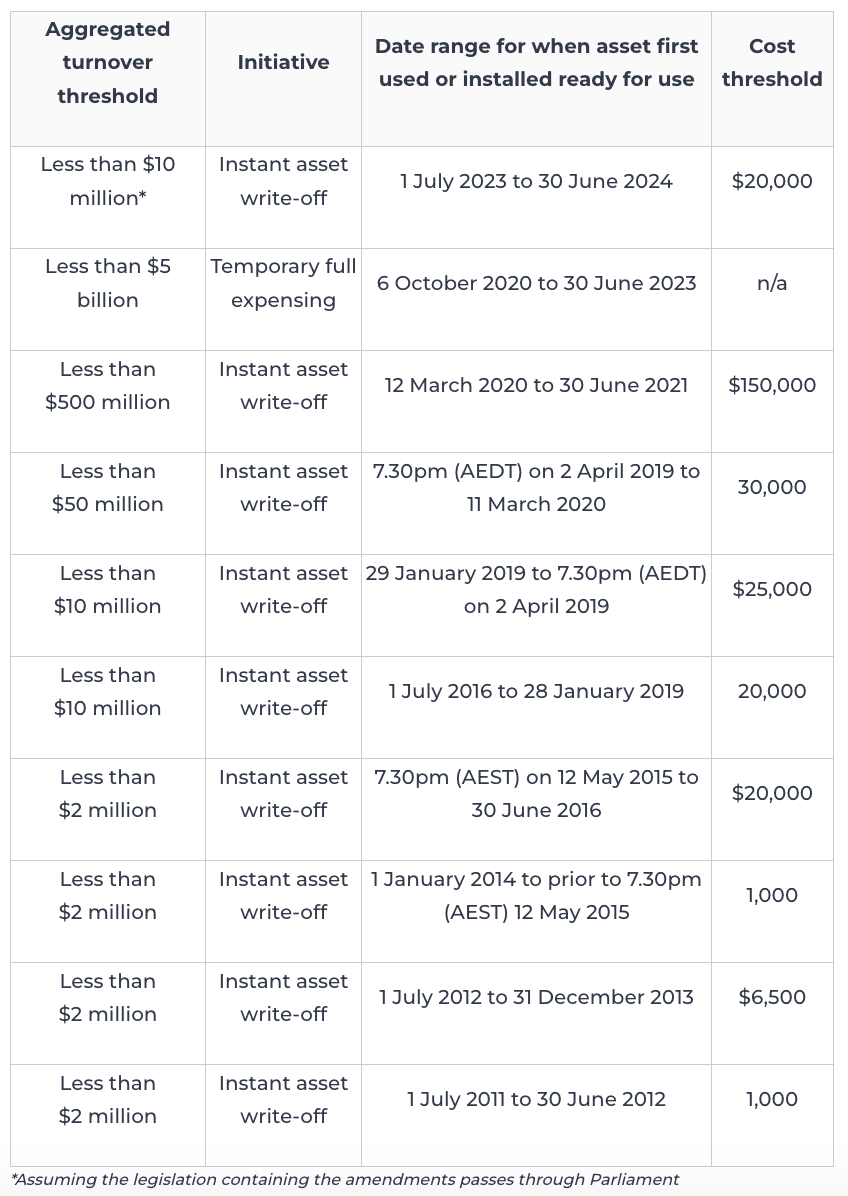Click the '6 October 2020 to 30 June 2023' cell

(536, 283)
